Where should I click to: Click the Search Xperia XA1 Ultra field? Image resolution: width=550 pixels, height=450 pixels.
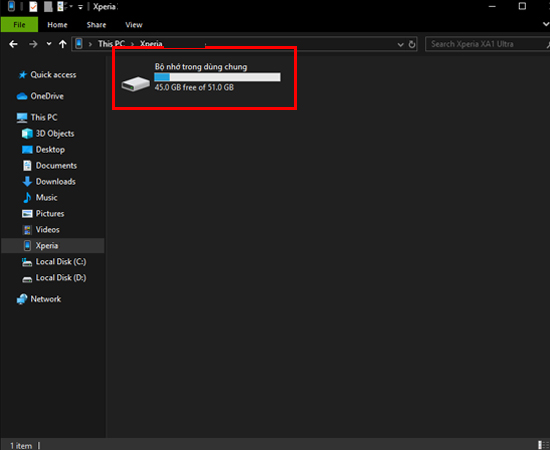487,44
